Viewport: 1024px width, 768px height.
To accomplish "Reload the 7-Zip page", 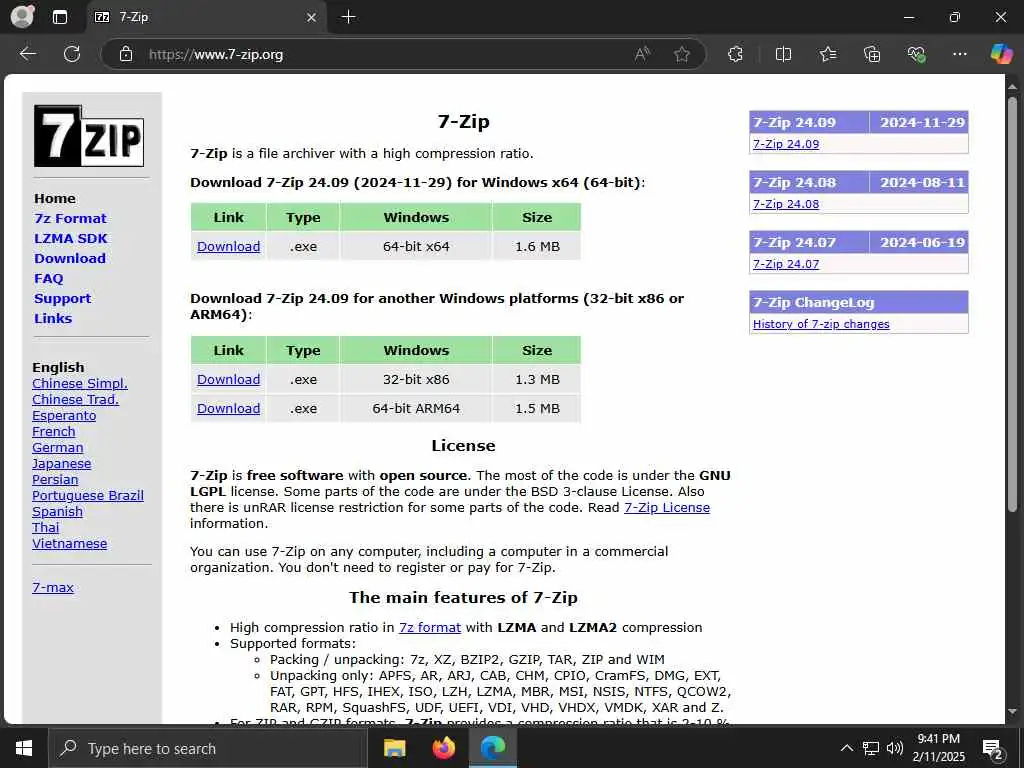I will click(72, 54).
